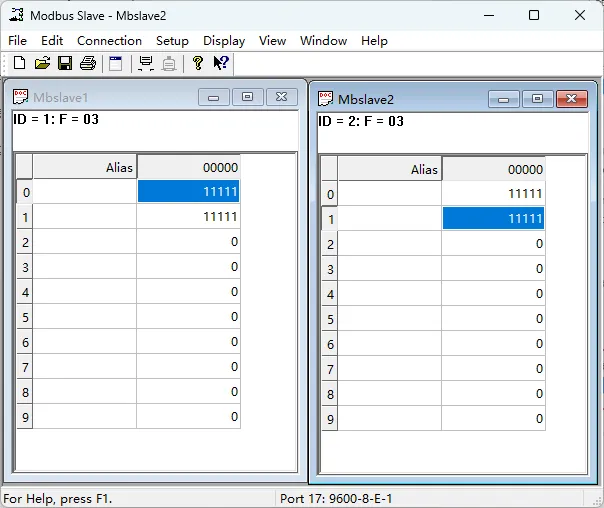Click the Modbus Slave app icon in title bar
The width and height of the screenshot is (604, 508).
(17, 15)
